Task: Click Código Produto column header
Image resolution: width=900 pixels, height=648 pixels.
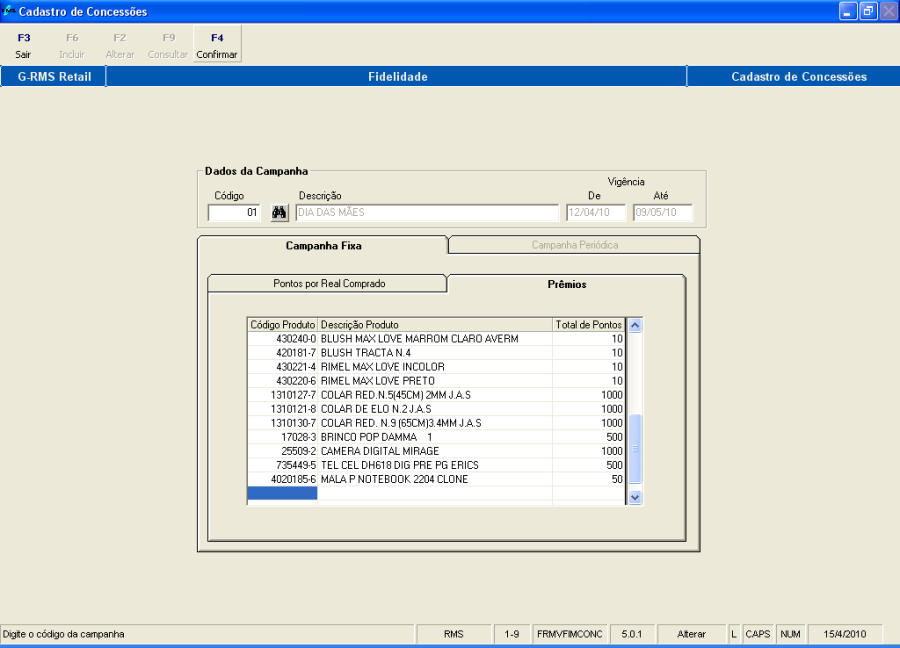Action: click(282, 325)
